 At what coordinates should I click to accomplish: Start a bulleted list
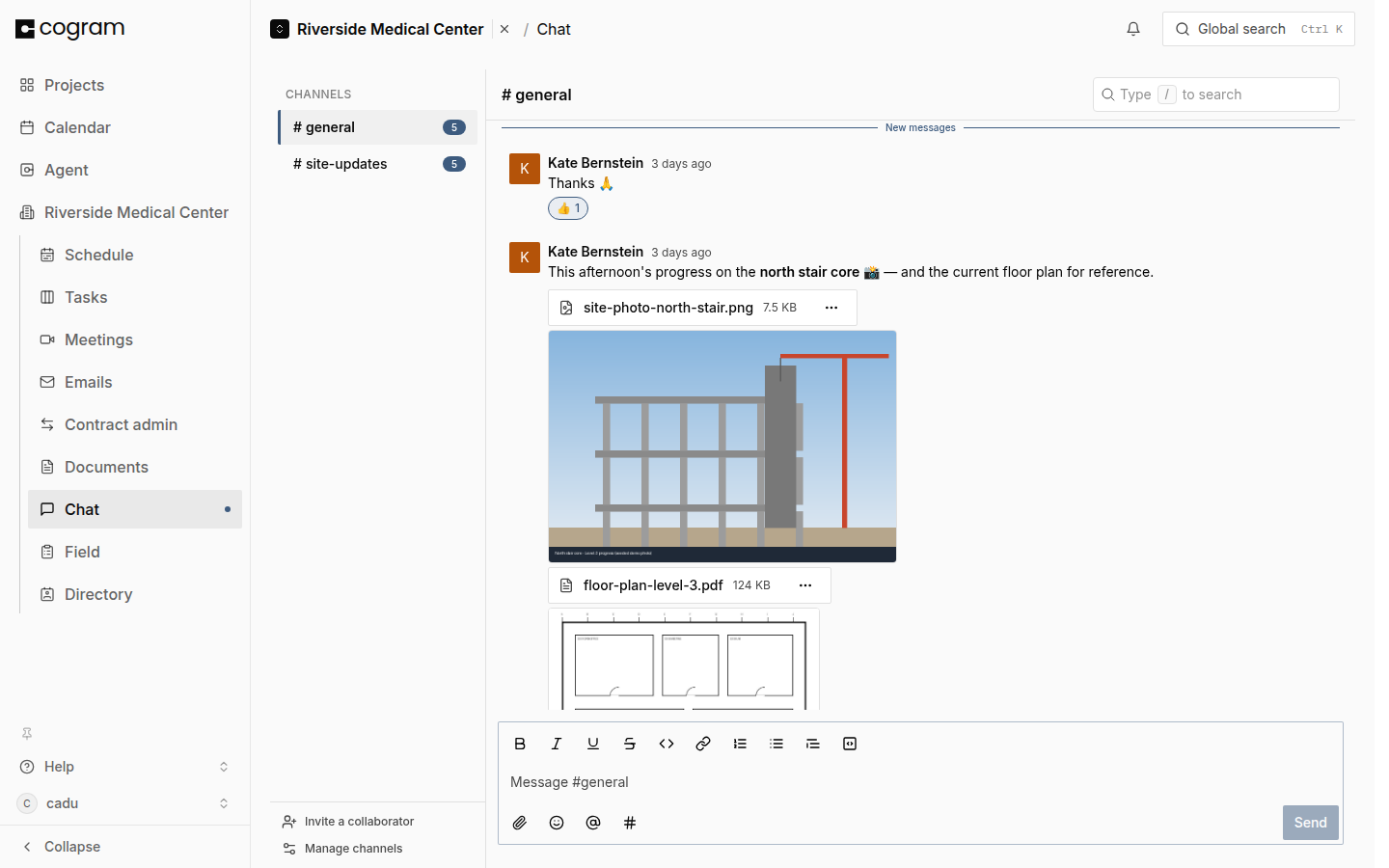coord(776,744)
